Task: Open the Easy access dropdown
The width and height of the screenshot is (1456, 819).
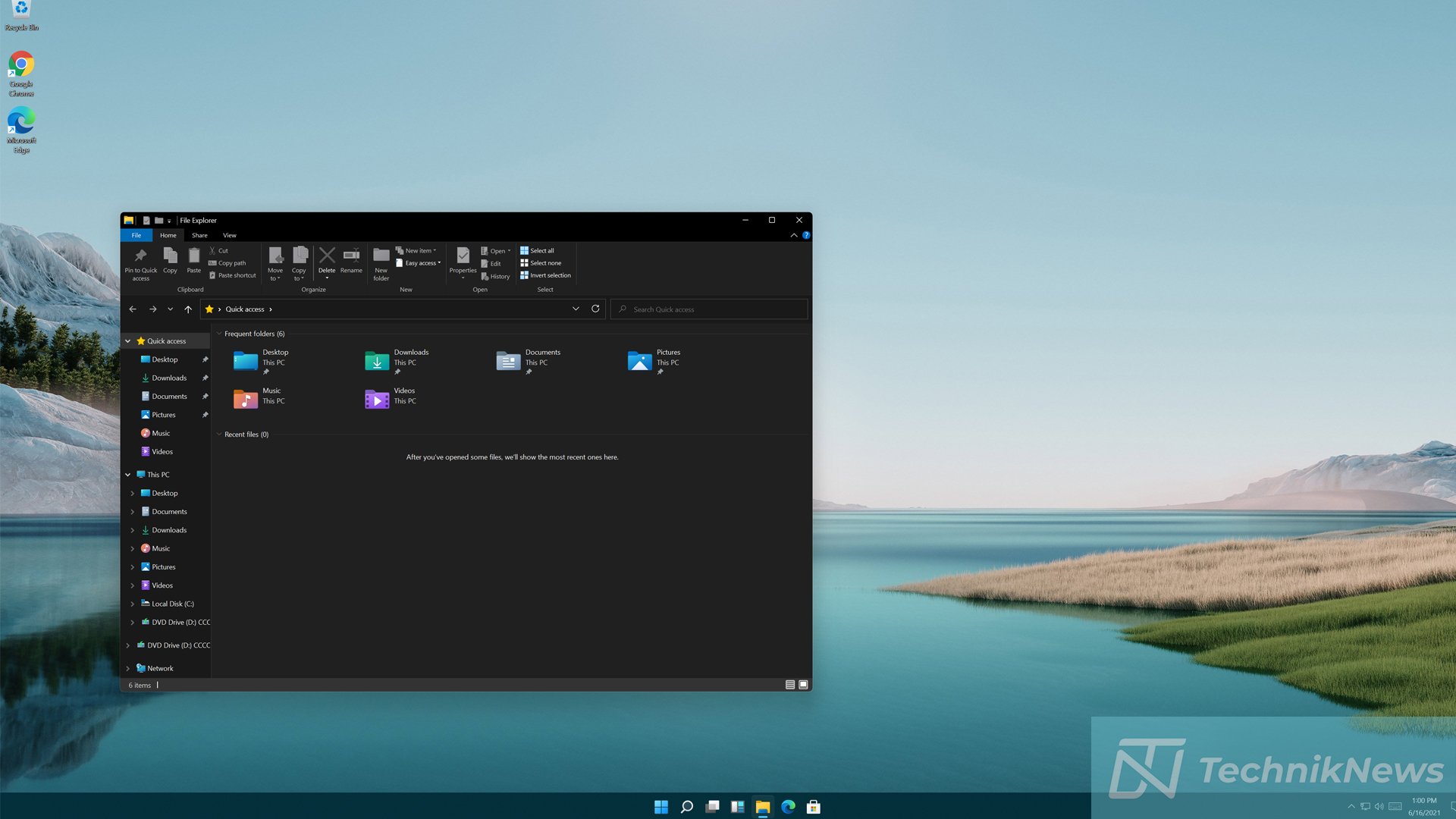Action: (x=418, y=263)
